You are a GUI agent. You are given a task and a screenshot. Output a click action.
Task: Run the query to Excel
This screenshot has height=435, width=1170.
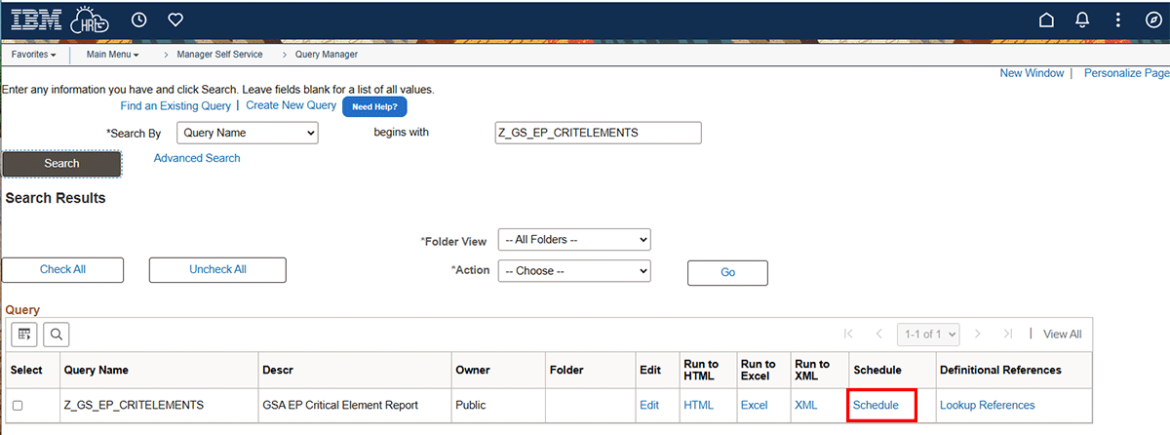tap(754, 405)
